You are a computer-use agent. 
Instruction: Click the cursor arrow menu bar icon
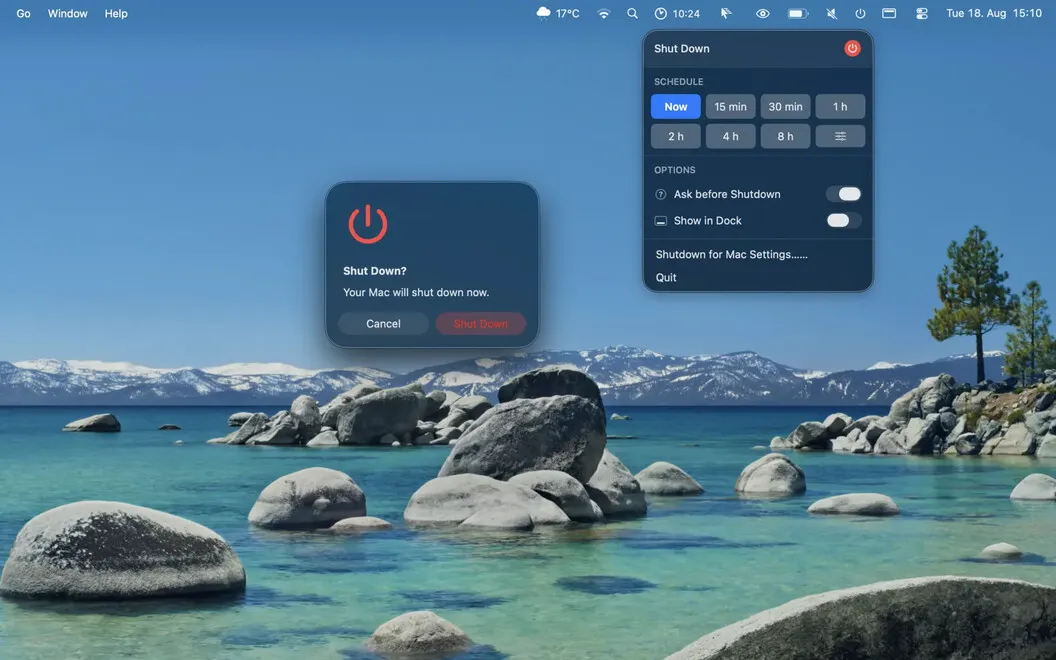tap(726, 13)
